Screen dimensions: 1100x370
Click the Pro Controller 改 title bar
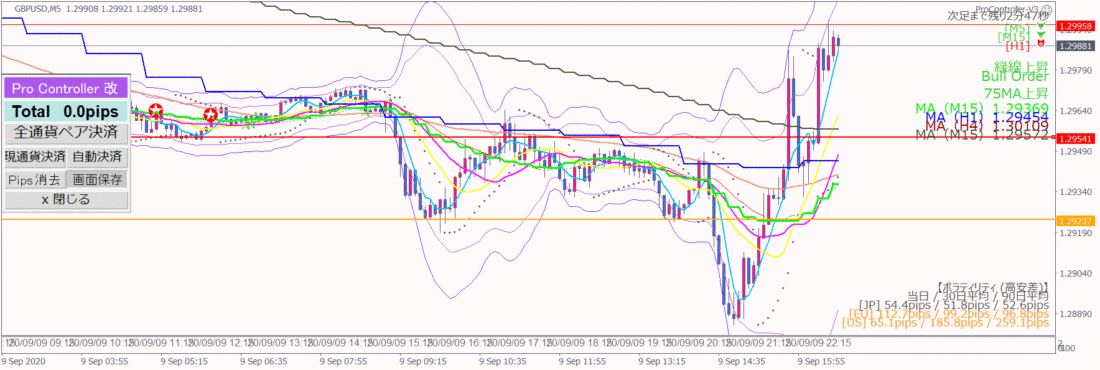(x=66, y=88)
